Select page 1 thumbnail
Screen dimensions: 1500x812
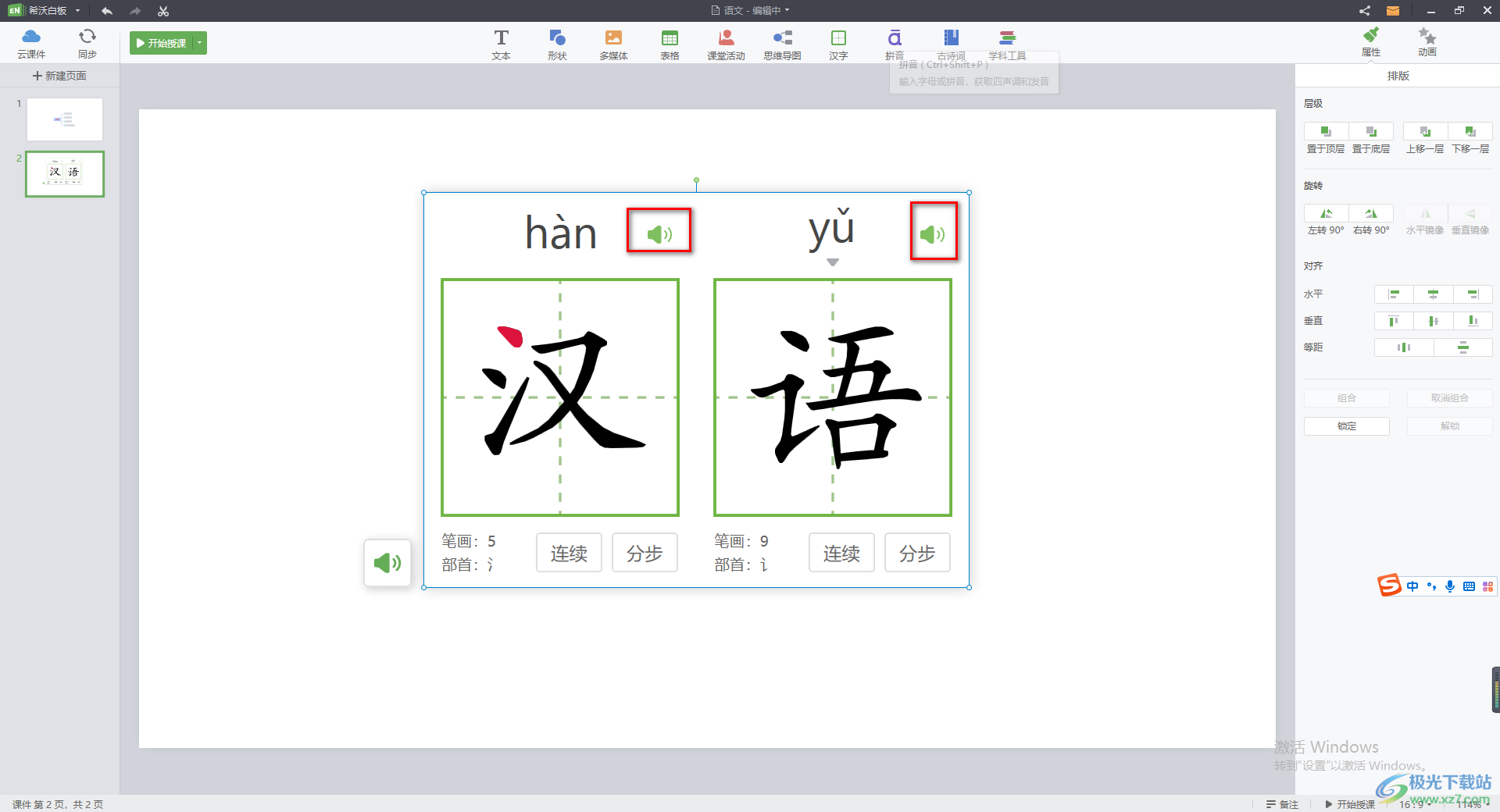point(65,119)
